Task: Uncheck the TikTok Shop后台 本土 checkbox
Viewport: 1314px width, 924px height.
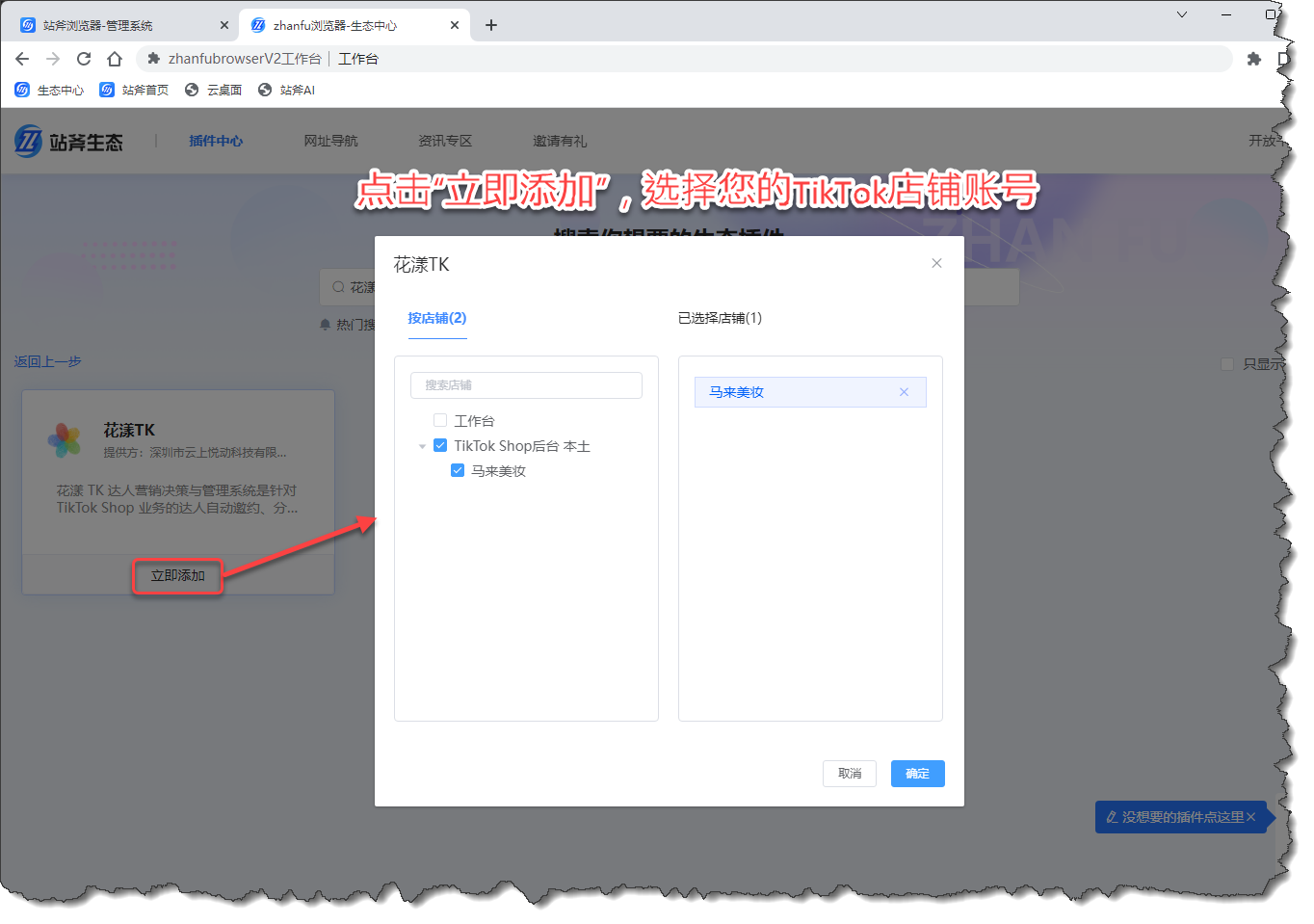Action: 440,445
